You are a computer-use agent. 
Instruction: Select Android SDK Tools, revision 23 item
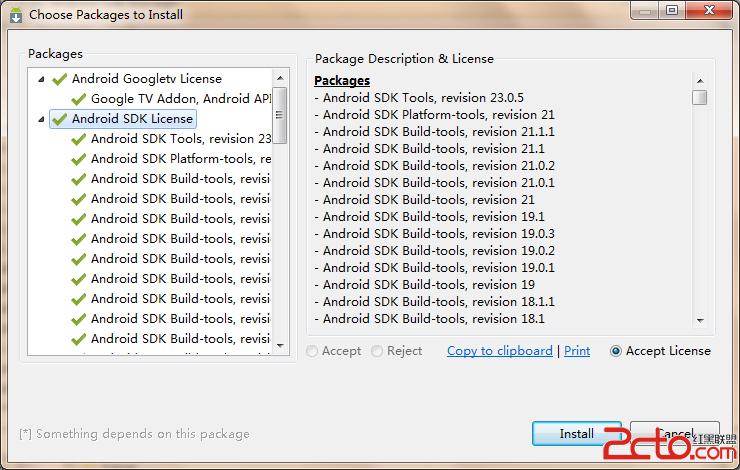click(x=180, y=139)
